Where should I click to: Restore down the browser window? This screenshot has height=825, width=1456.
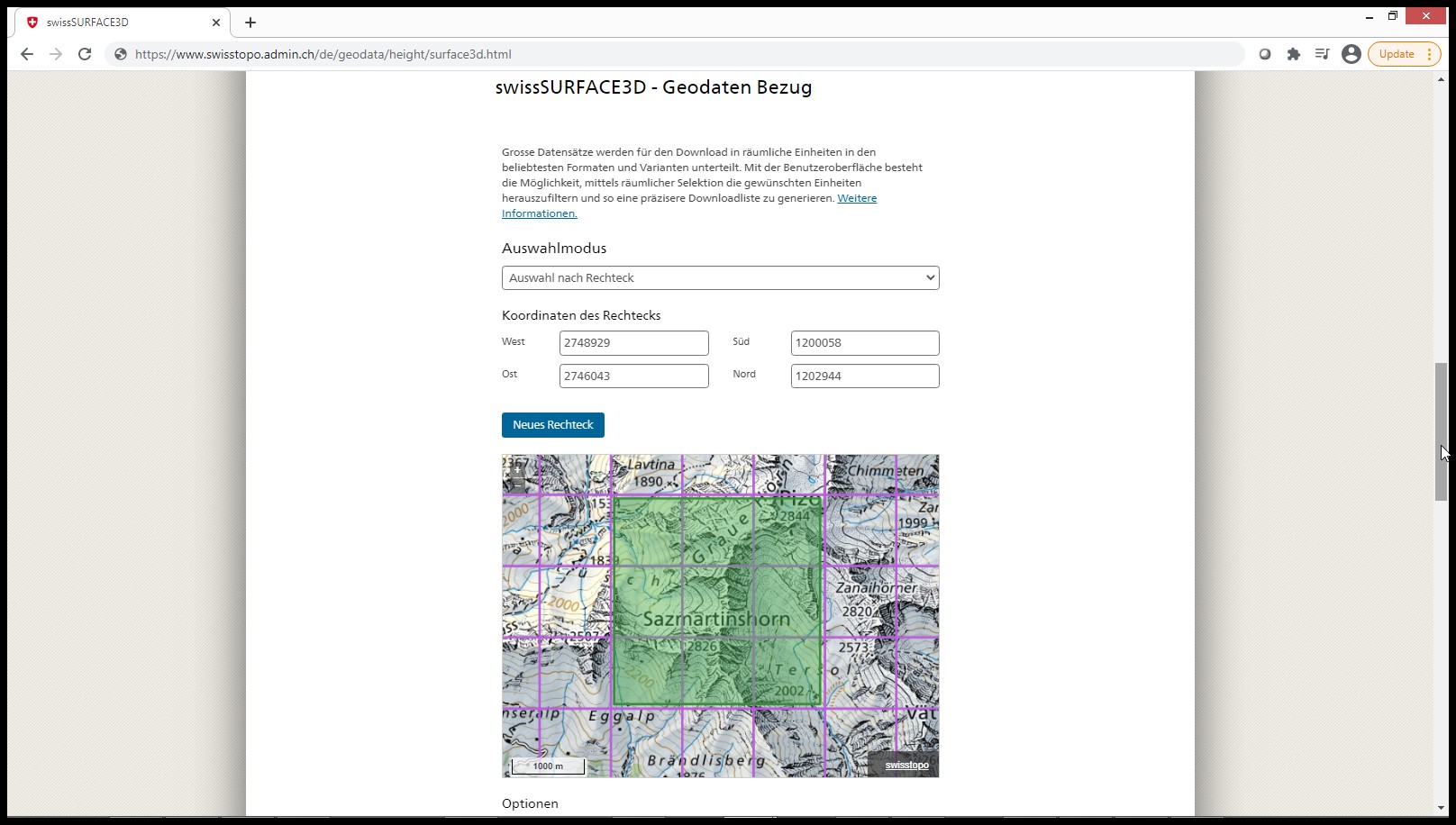click(x=1392, y=16)
